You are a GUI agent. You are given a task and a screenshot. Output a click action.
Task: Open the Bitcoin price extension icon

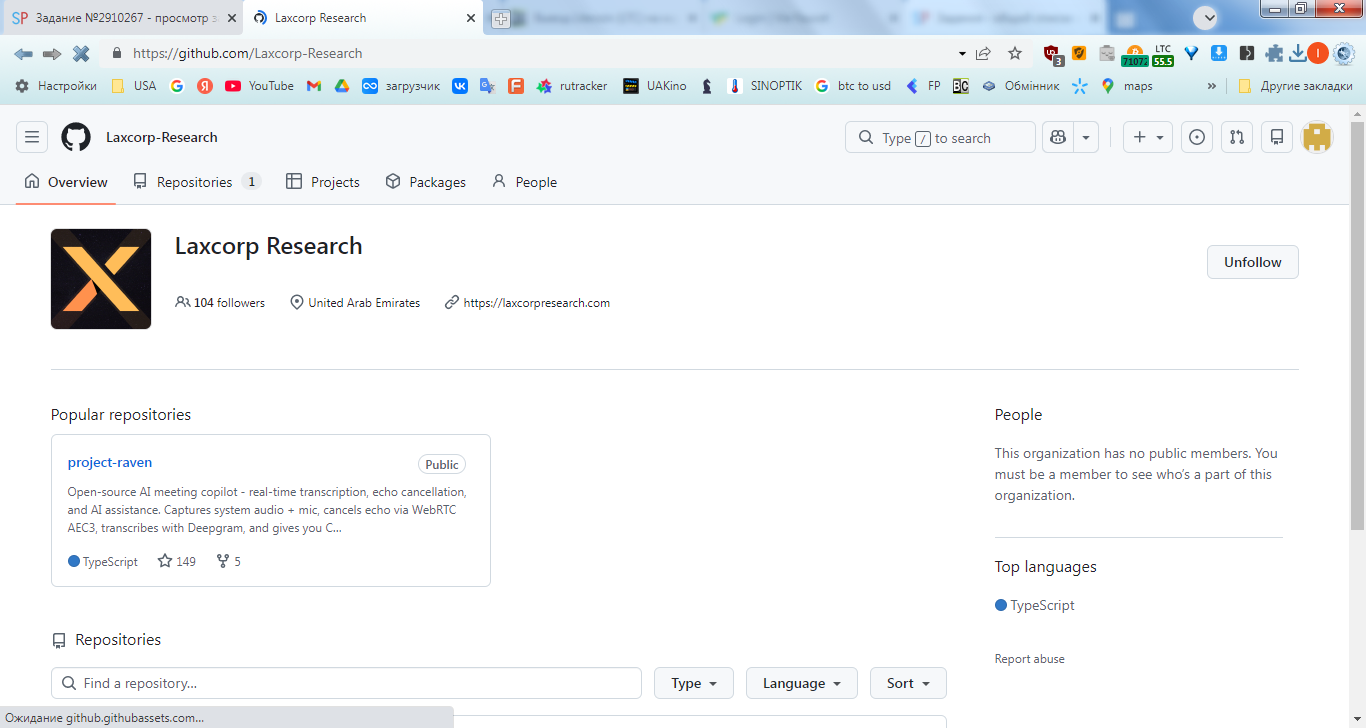1135,55
